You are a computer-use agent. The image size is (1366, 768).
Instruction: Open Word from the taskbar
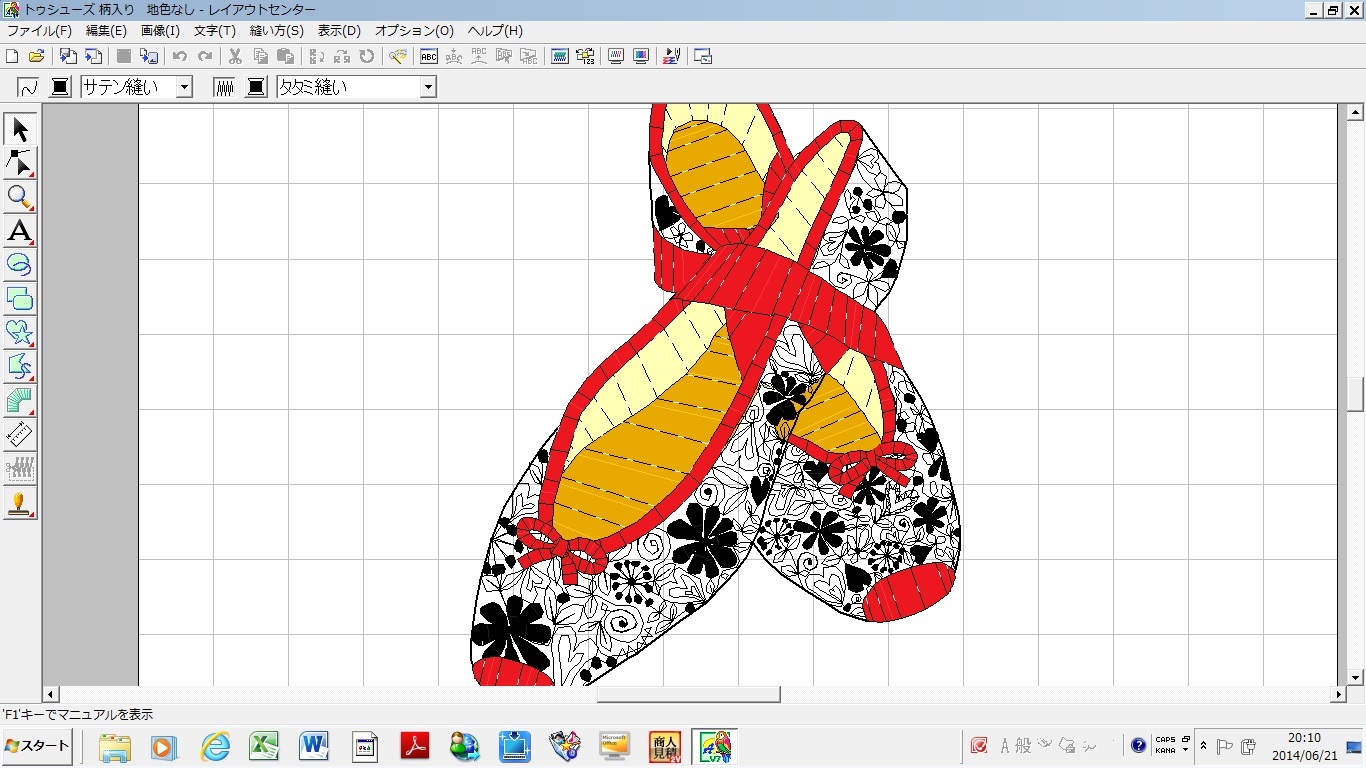pos(314,746)
